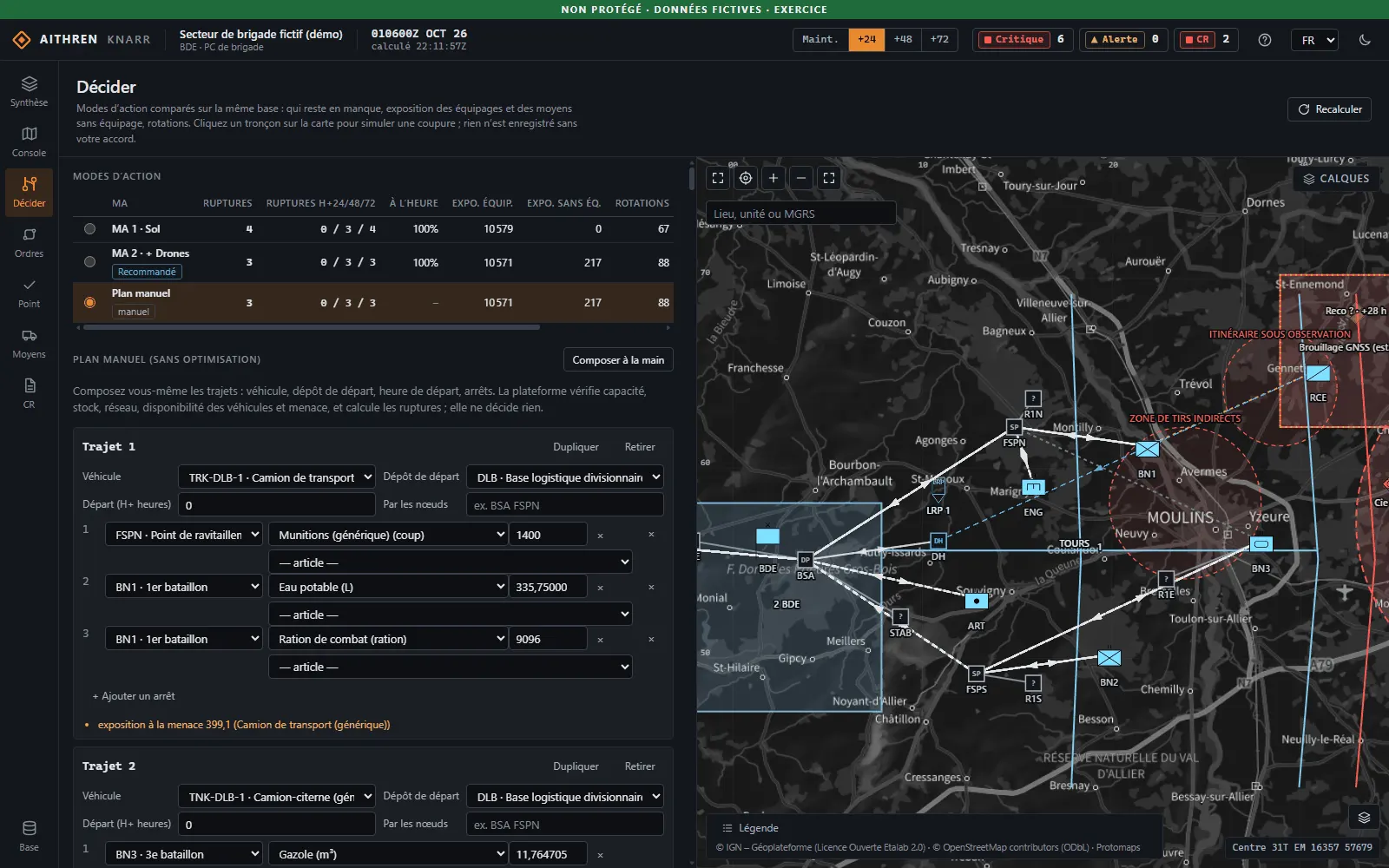Image resolution: width=1389 pixels, height=868 pixels.
Task: Click the map recenter target icon
Action: [x=746, y=178]
